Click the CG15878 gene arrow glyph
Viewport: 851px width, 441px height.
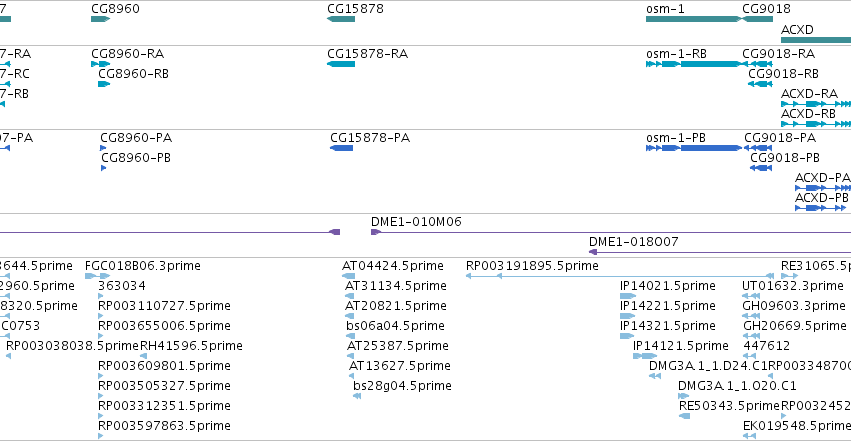pos(341,19)
